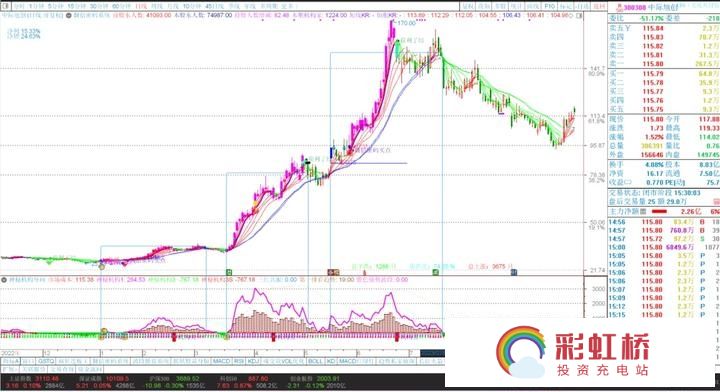Open the F10 company info button
Image resolution: width=720 pixels, height=392 pixels.
click(x=549, y=6)
